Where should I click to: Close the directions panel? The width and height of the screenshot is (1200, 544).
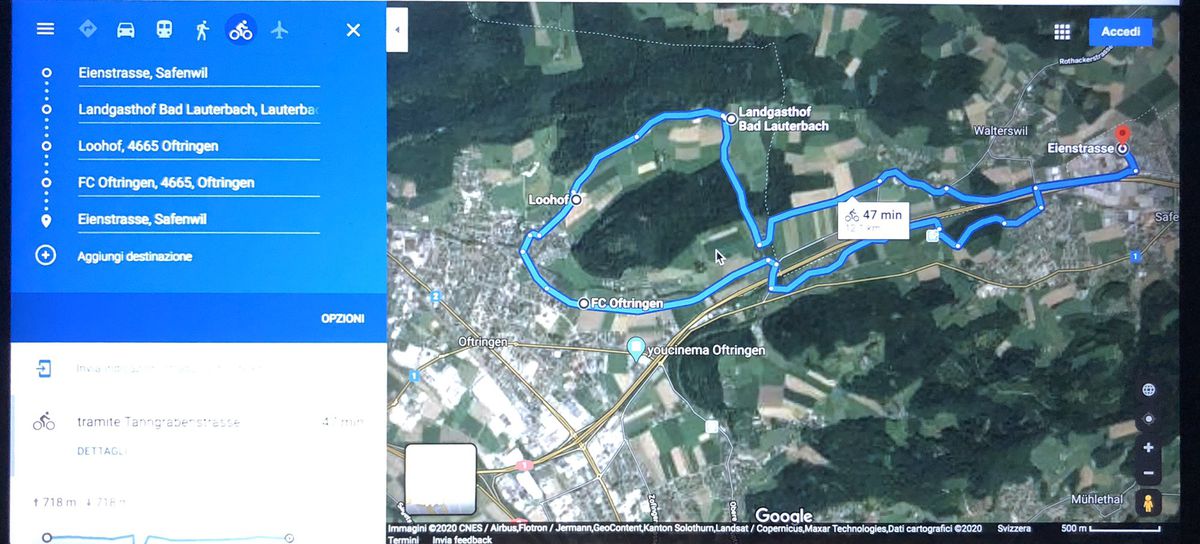point(353,30)
